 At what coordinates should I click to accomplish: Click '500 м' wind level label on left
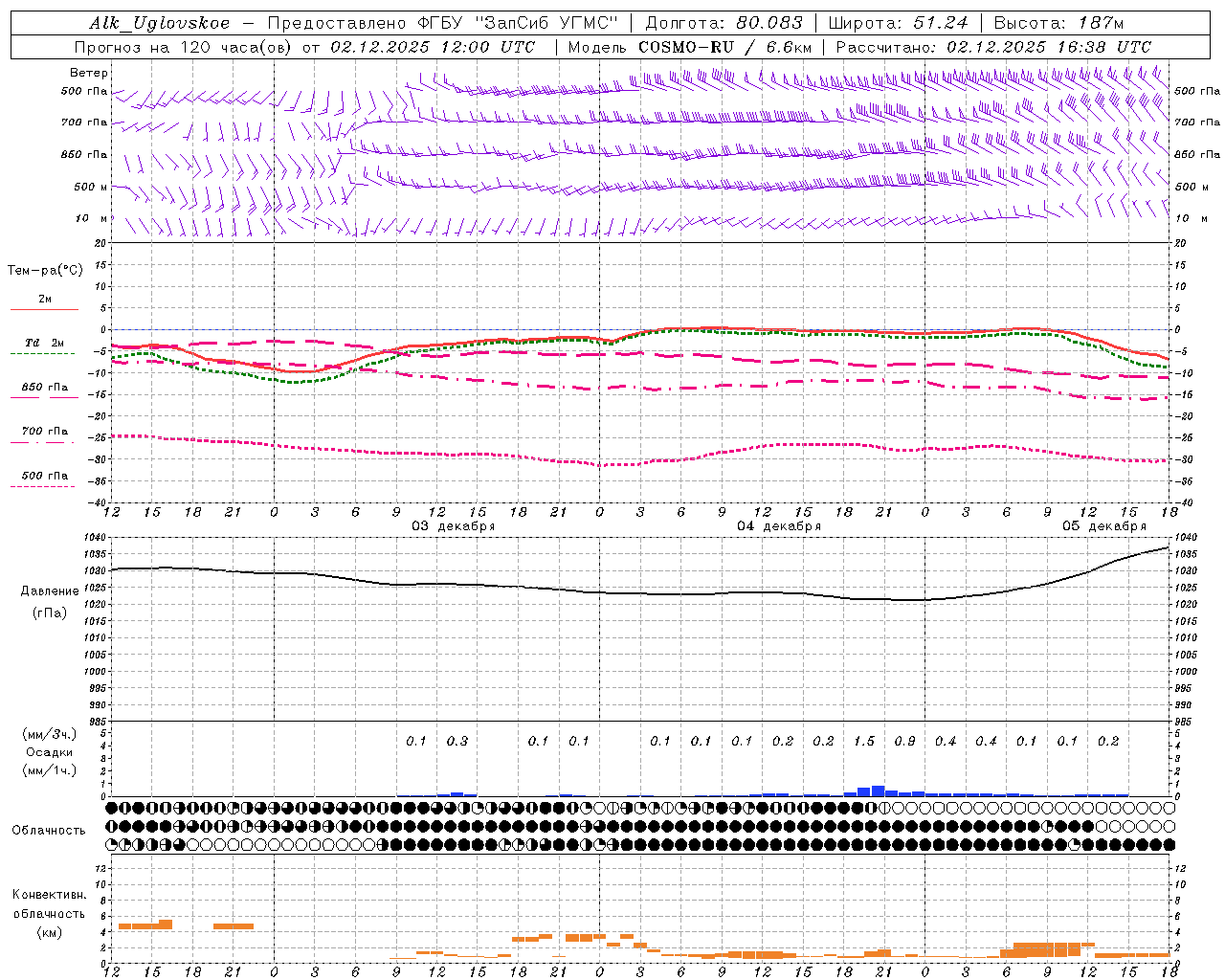[92, 188]
